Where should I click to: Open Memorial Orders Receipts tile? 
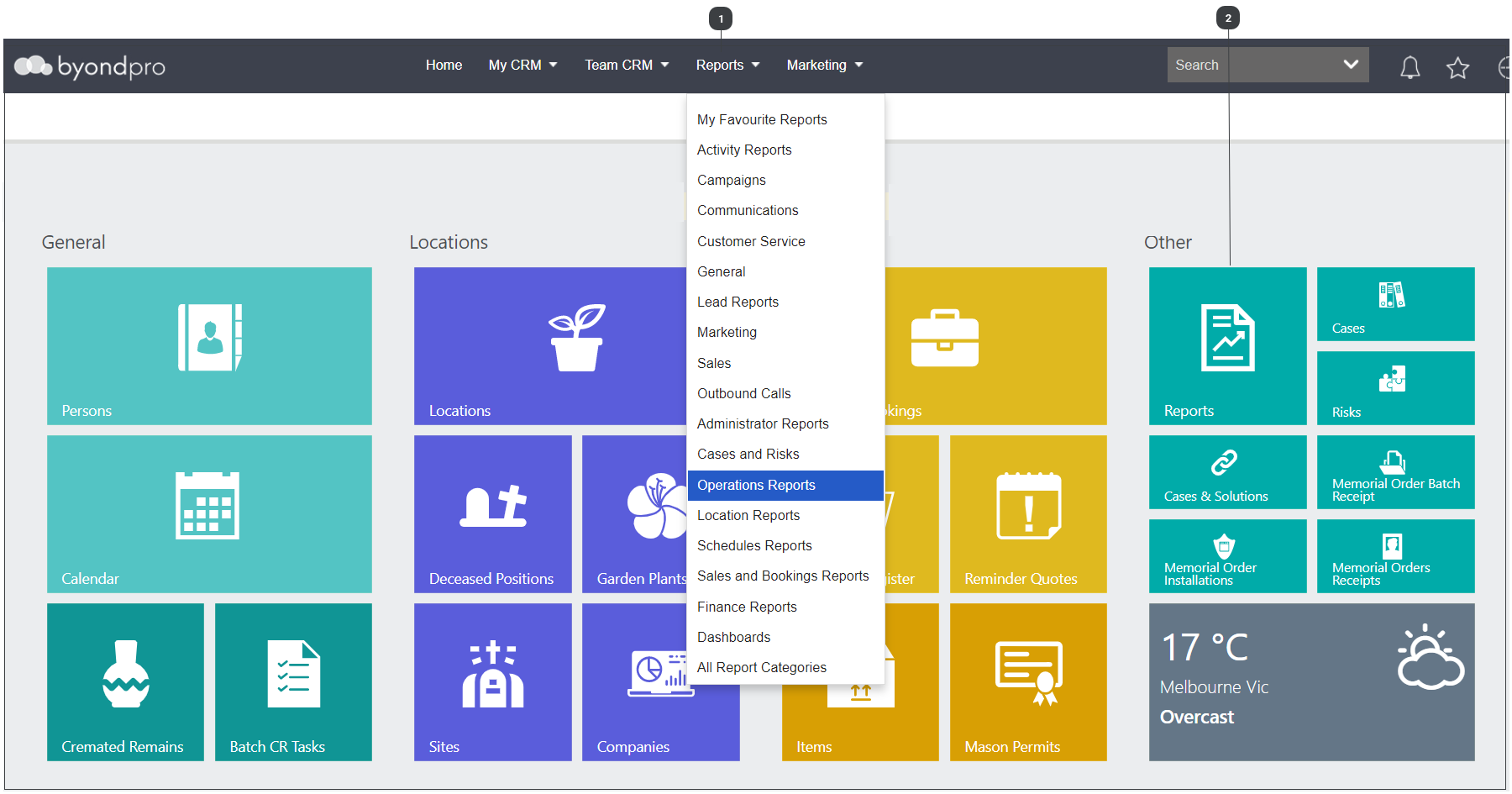point(1395,555)
